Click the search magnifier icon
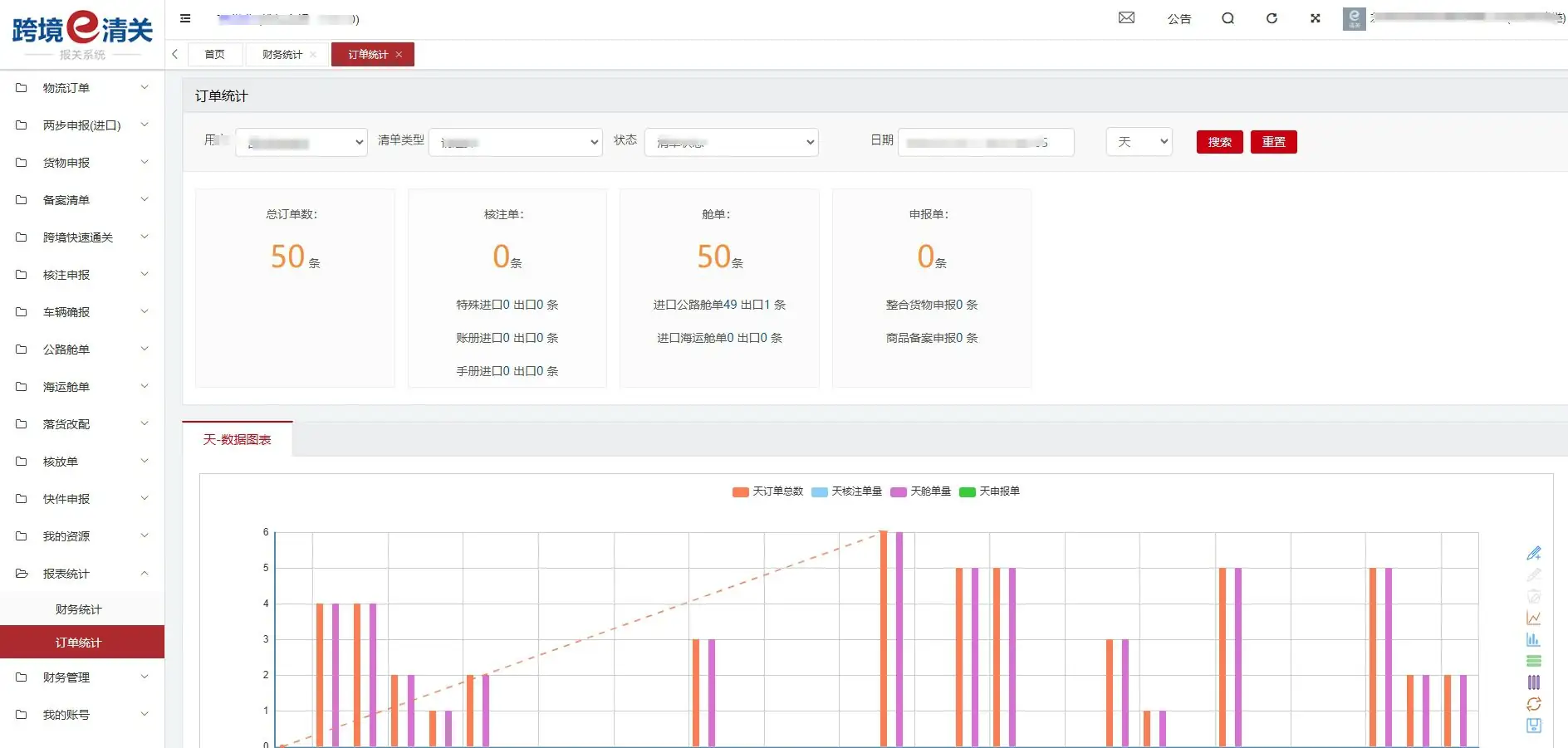Viewport: 1568px width, 748px height. [1228, 18]
